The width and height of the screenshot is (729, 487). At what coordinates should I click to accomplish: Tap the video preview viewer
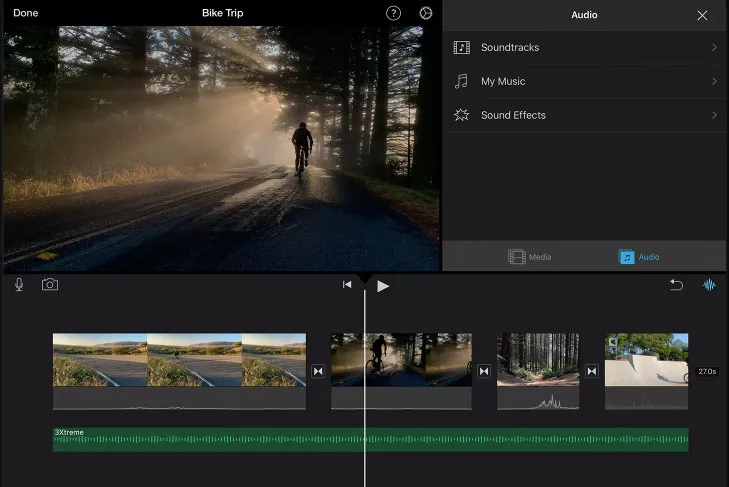pos(222,148)
